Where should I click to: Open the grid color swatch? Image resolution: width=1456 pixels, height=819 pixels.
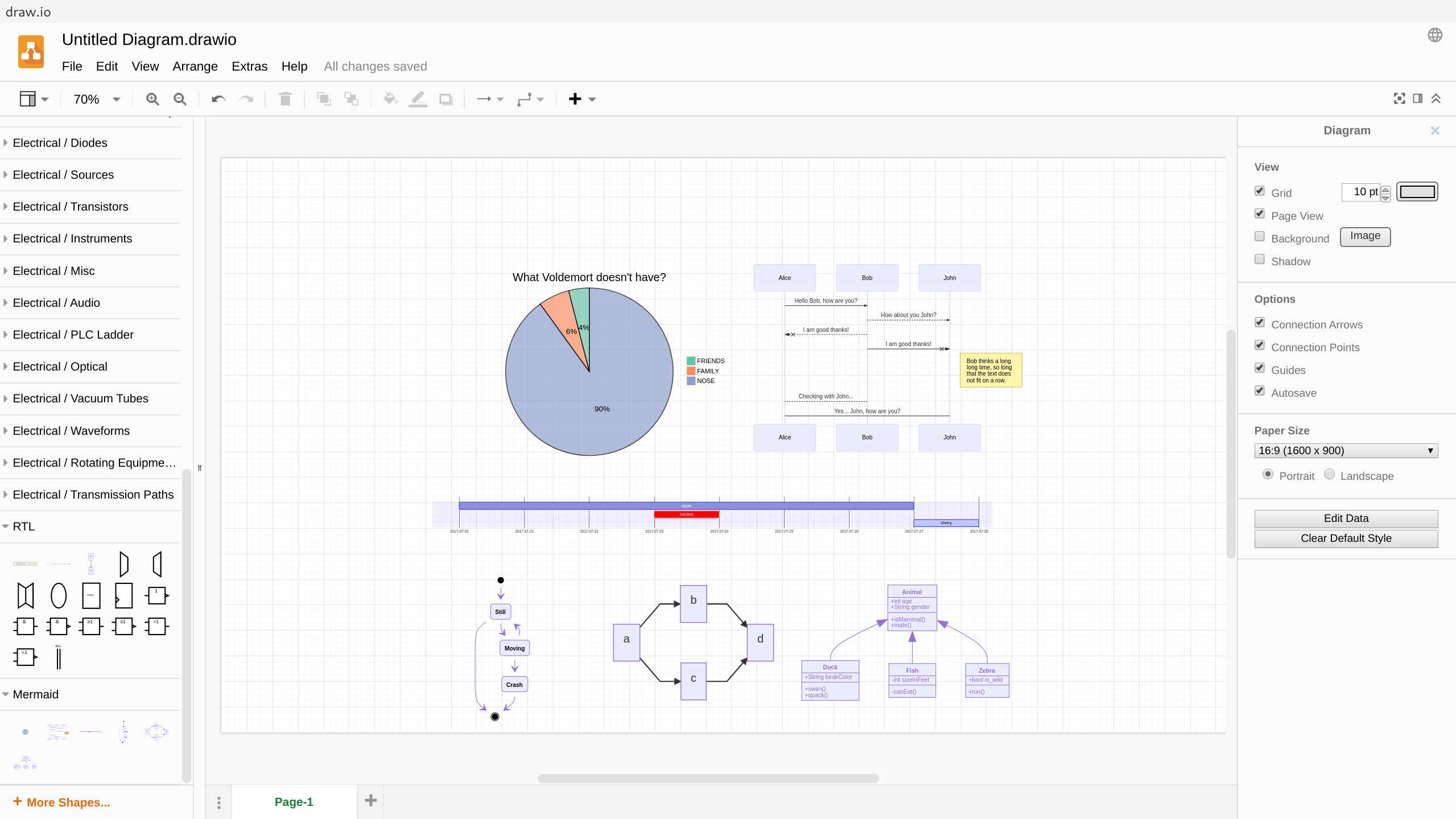[x=1417, y=192]
